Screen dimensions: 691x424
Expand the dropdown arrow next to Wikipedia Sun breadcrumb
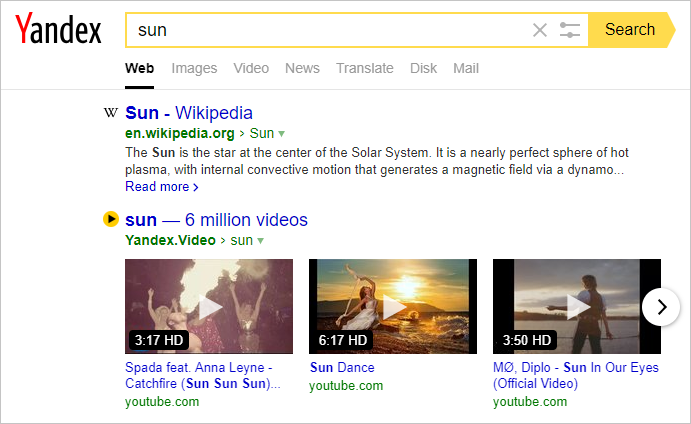coord(282,134)
